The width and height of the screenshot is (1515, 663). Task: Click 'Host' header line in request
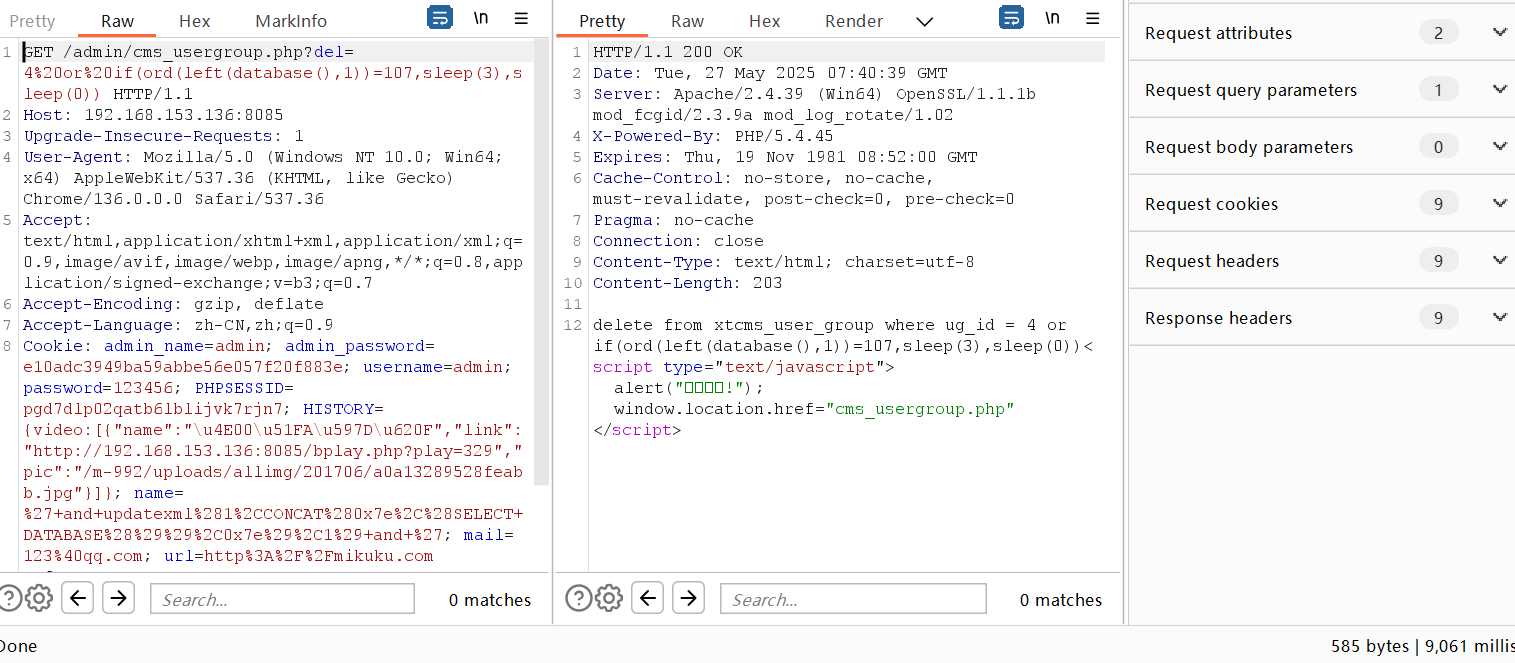153,115
